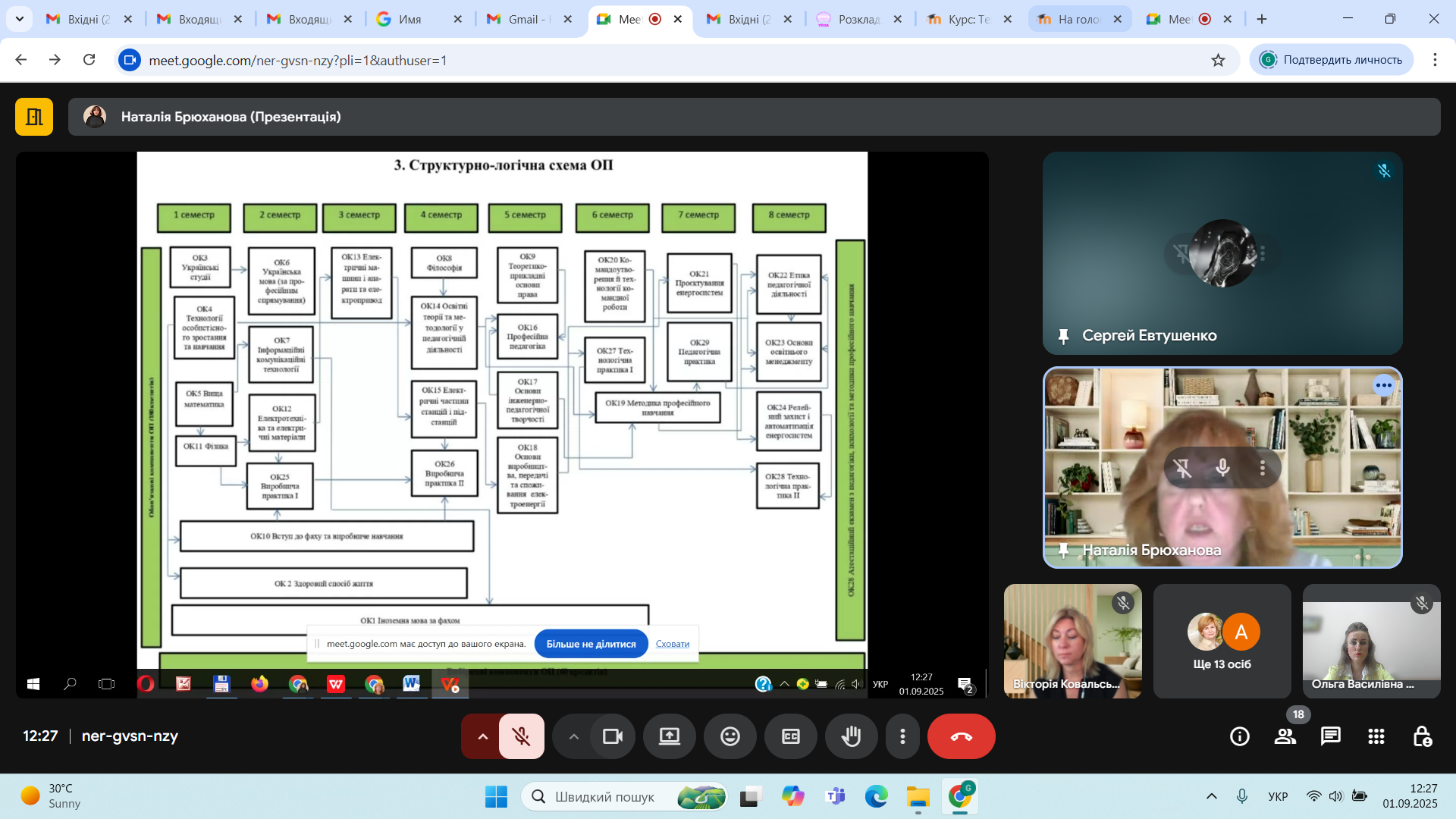Click the present screen button
Screen dimensions: 1456x819
click(669, 736)
